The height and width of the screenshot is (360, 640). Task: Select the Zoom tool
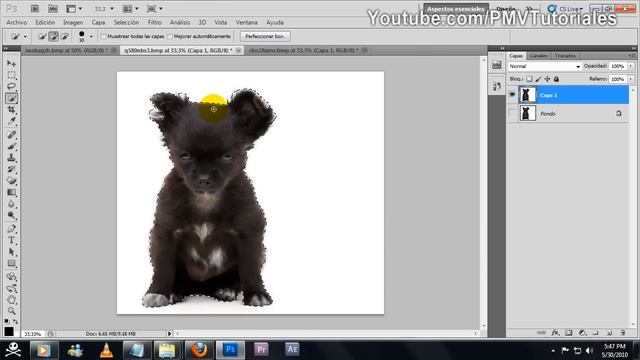tap(11, 311)
